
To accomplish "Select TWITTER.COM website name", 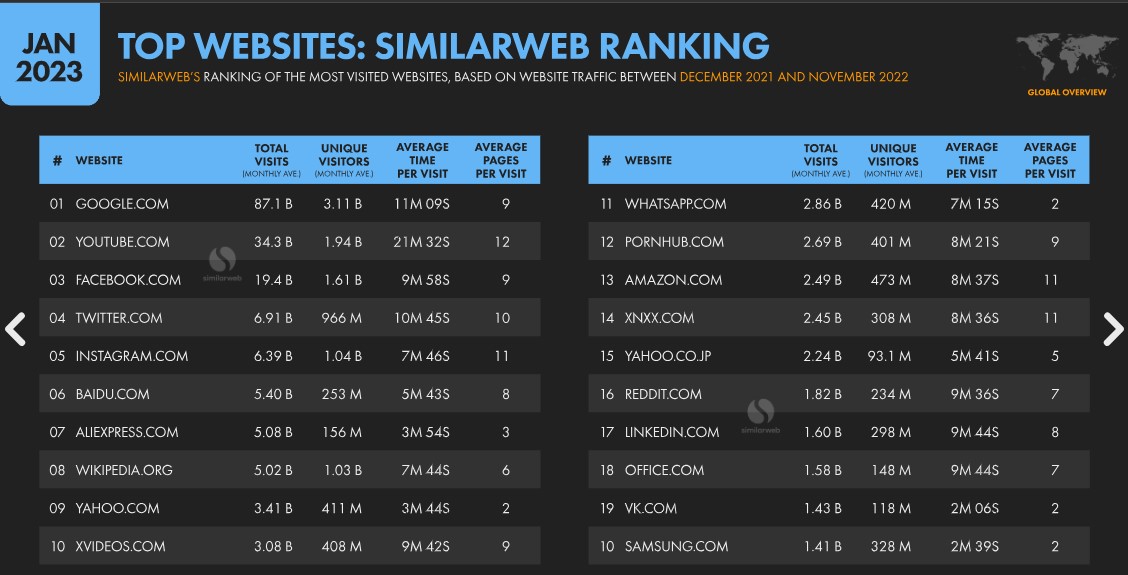I will pyautogui.click(x=119, y=318).
